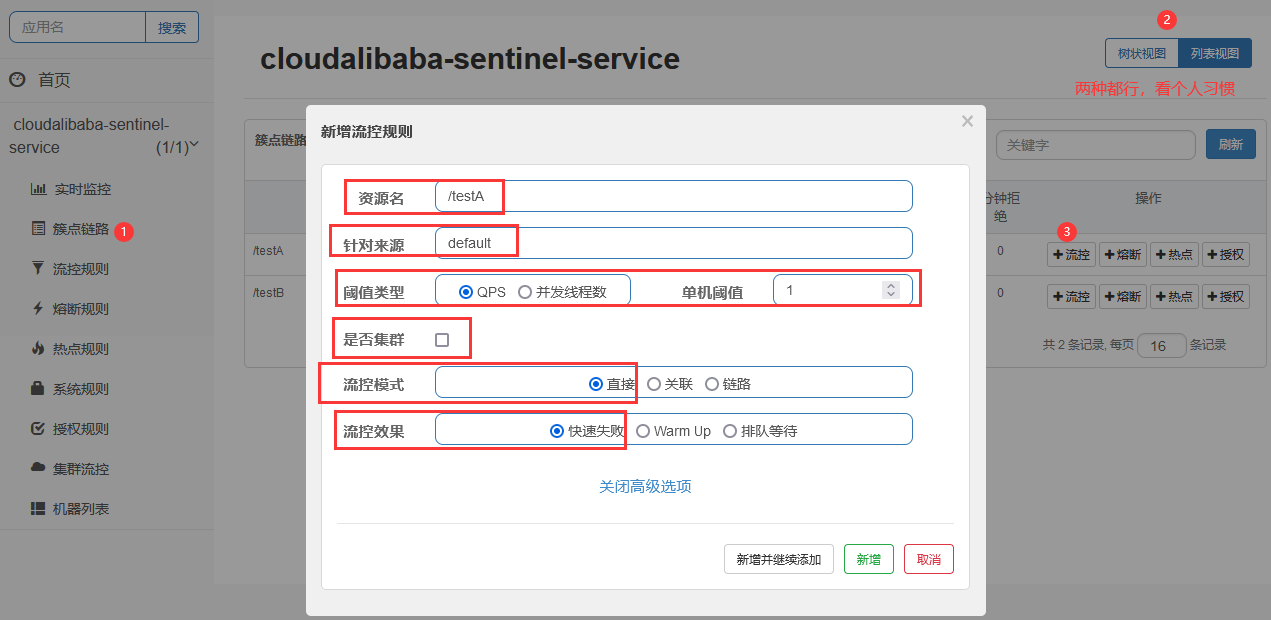1271x620 pixels.
Task: Click the 关闭高级选项 link
Action: point(645,487)
